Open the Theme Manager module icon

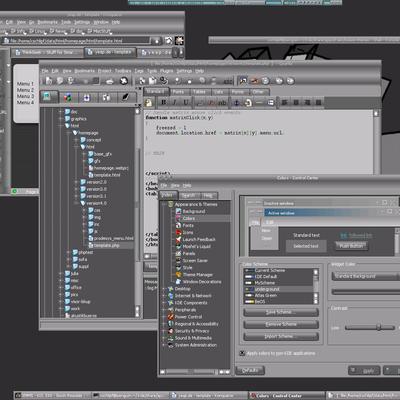click(x=178, y=275)
